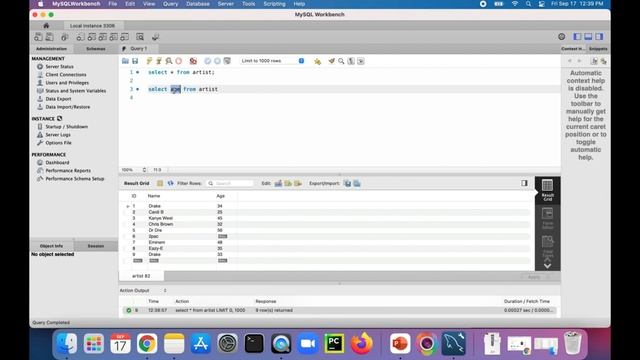Open the Context Help tab
This screenshot has width=640, height=360.
pos(573,49)
